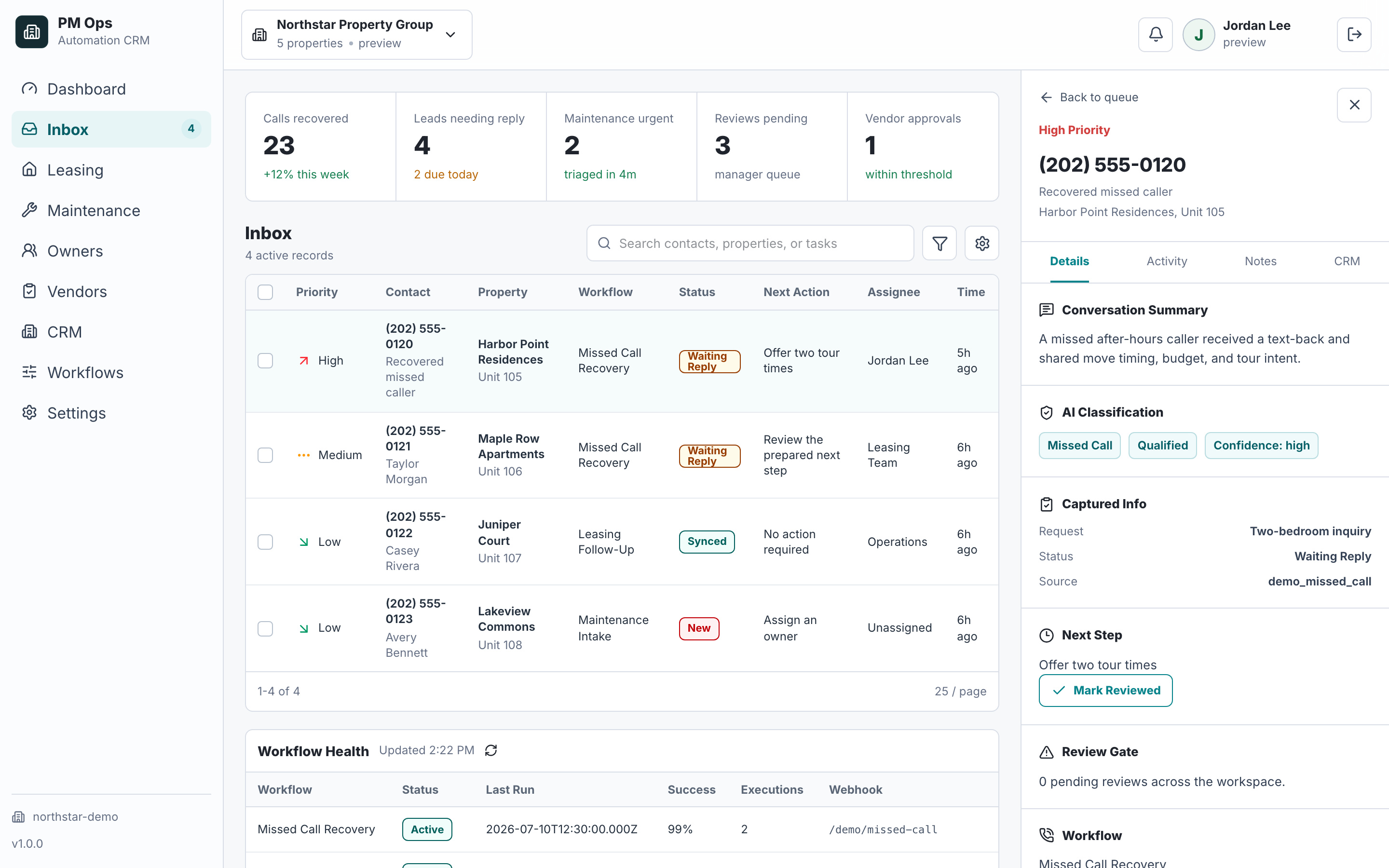This screenshot has height=868, width=1389.
Task: Focus the search contacts input field
Action: tap(750, 244)
